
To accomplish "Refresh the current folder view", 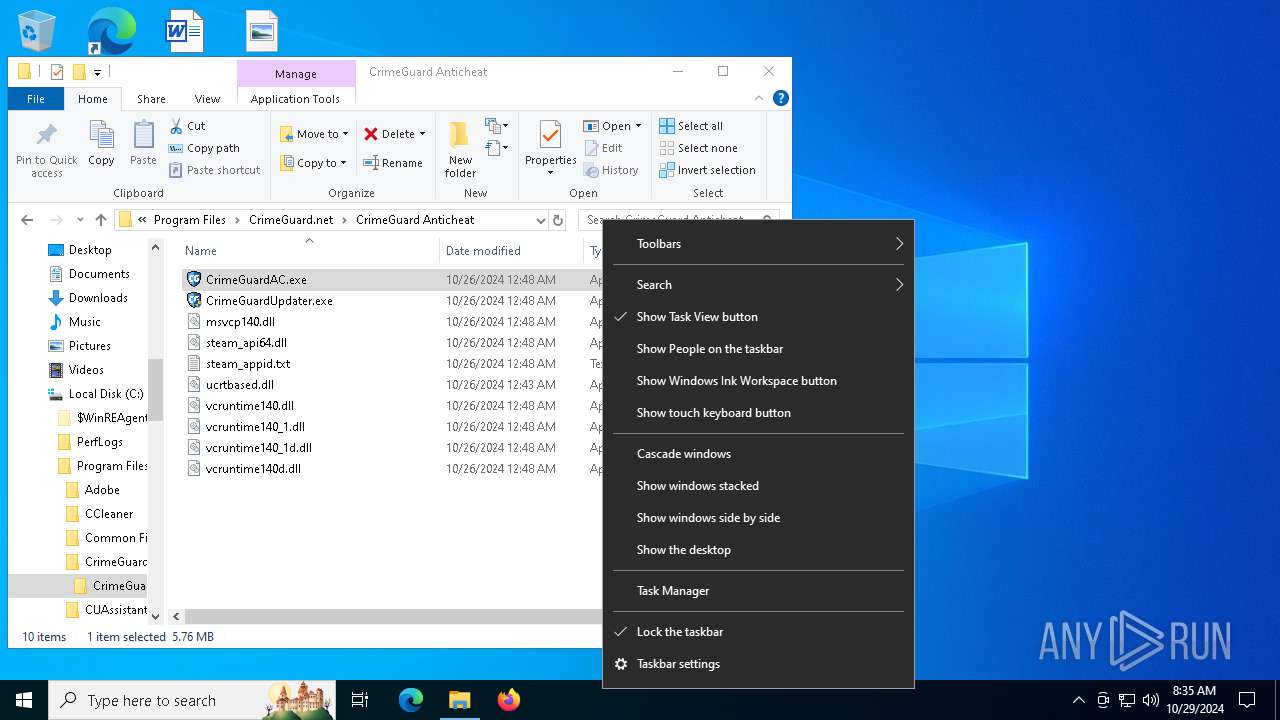I will click(558, 220).
